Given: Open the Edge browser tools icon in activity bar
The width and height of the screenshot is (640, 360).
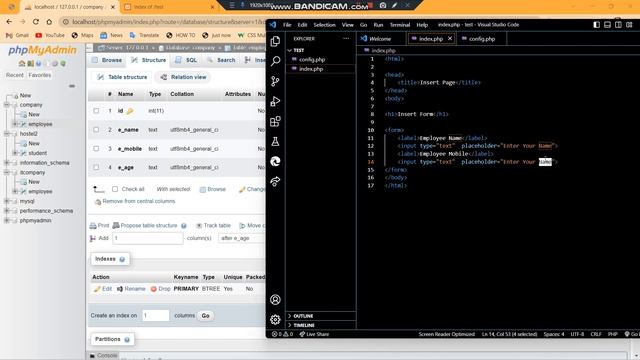Looking at the screenshot, I should pos(276,161).
